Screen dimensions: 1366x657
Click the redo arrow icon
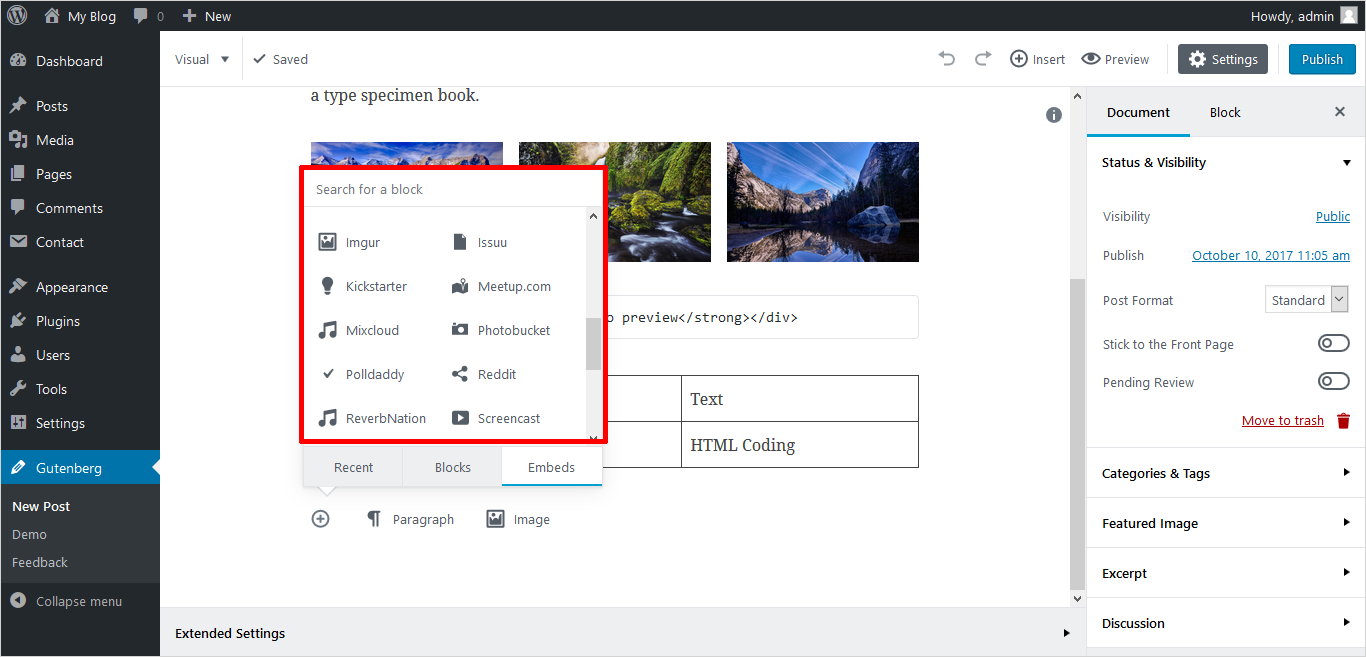click(x=983, y=59)
